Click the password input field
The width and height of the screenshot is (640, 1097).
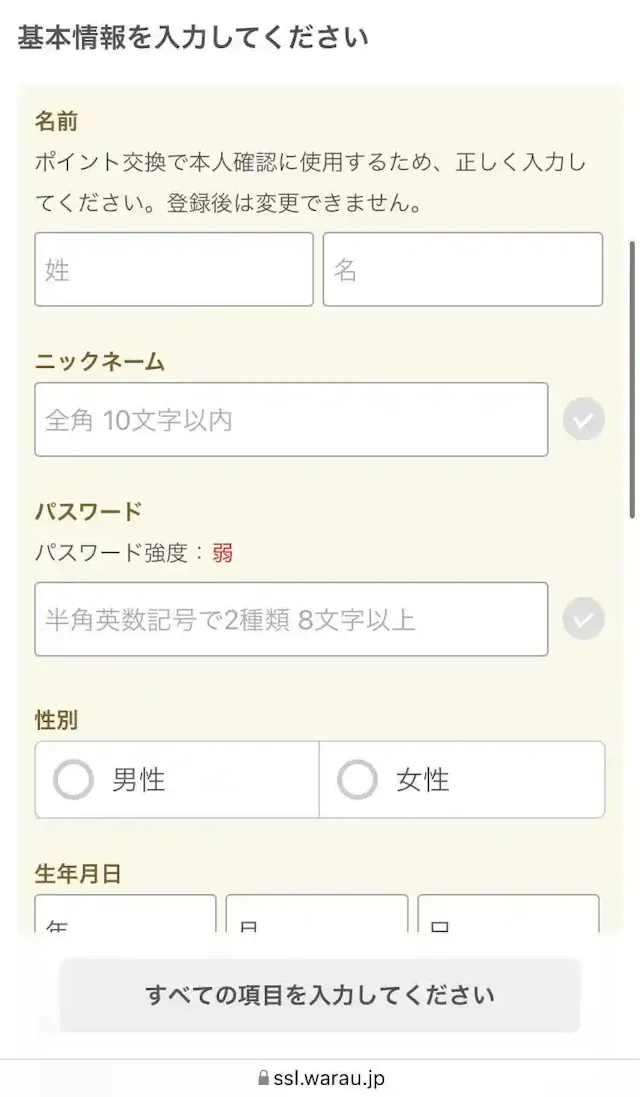click(290, 619)
